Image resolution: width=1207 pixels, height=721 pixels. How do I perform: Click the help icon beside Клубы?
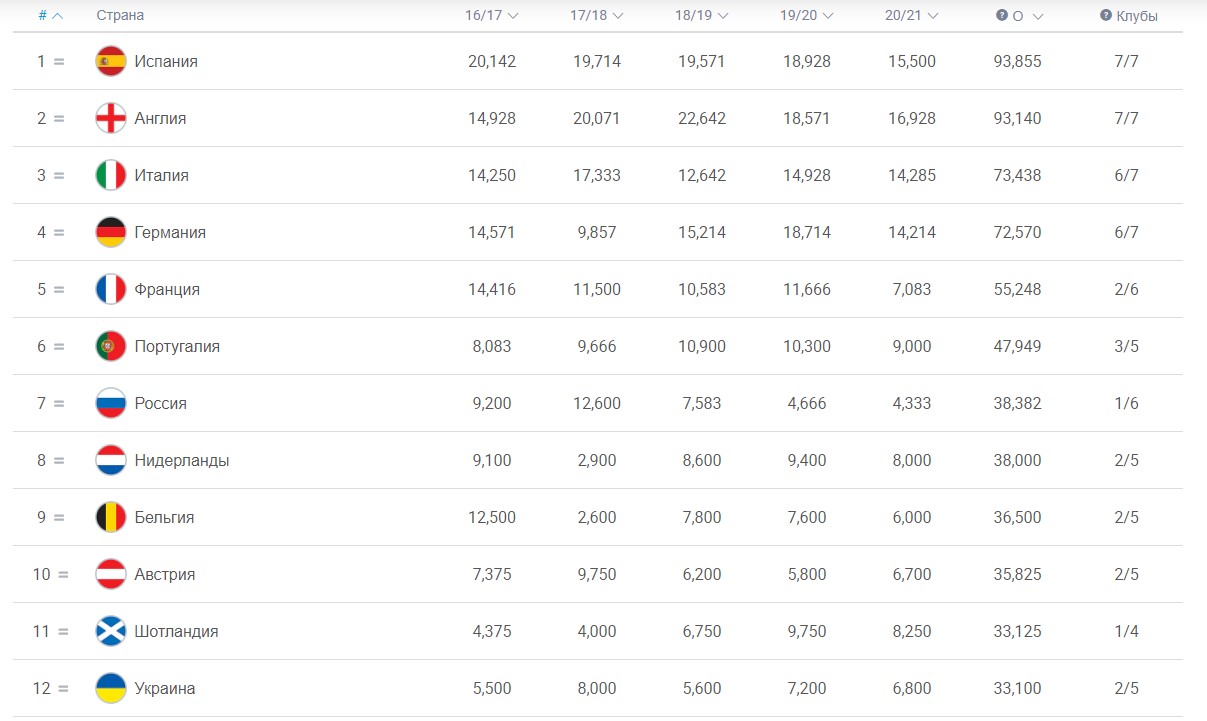(1106, 16)
